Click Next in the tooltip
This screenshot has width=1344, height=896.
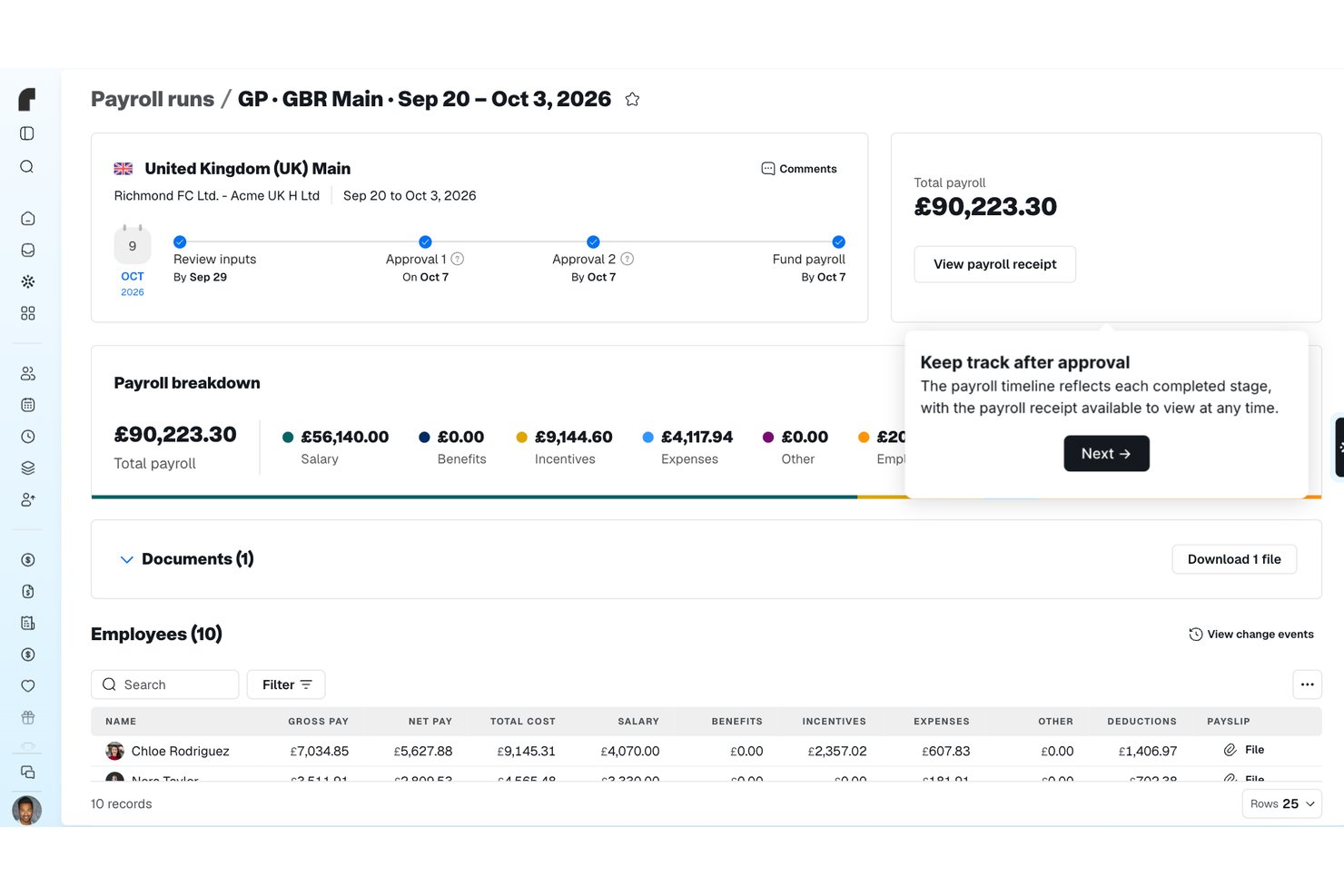[x=1106, y=453]
